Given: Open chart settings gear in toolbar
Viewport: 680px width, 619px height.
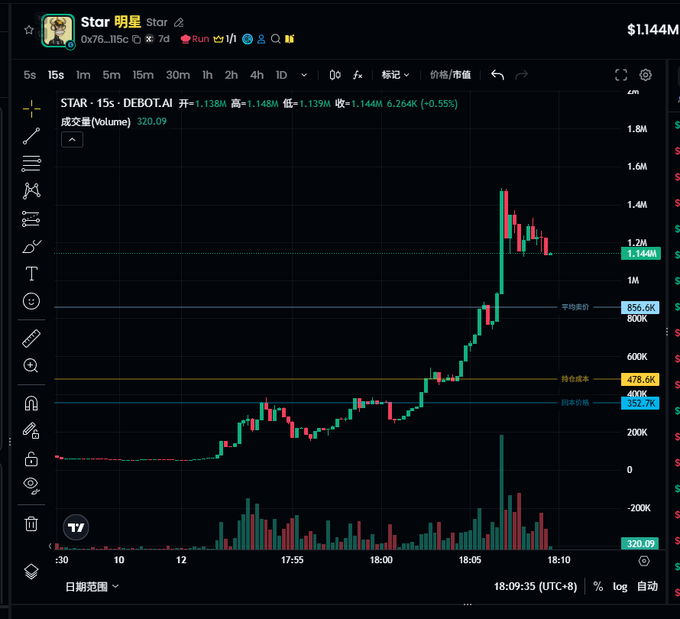Looking at the screenshot, I should (645, 75).
